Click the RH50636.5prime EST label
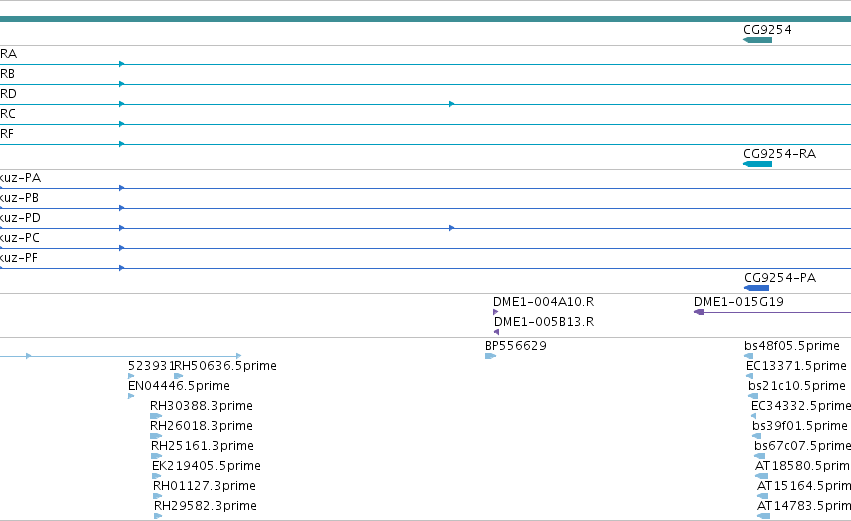This screenshot has width=851, height=521. [225, 366]
